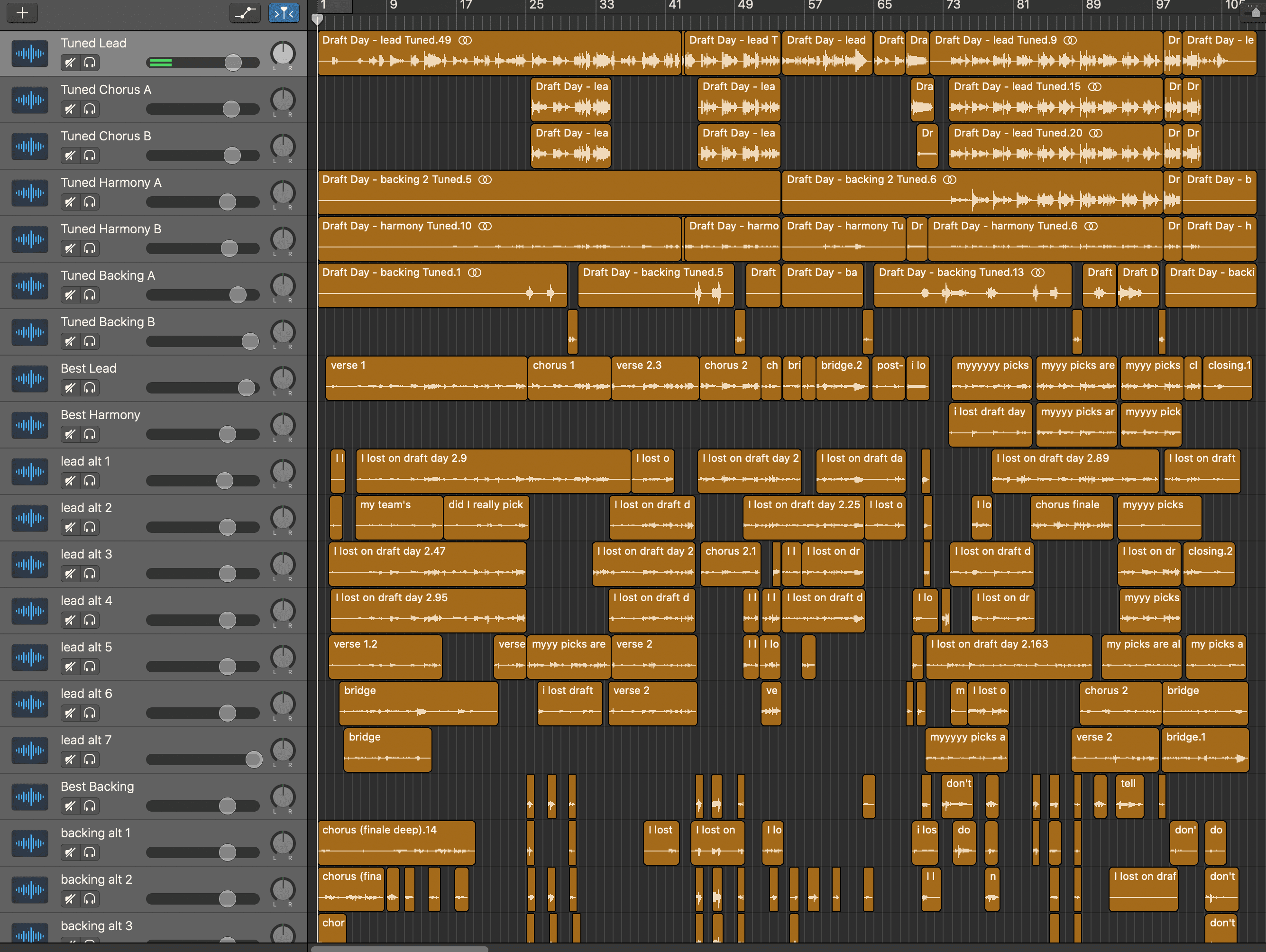Solo the lead alt 3 track

click(x=90, y=573)
